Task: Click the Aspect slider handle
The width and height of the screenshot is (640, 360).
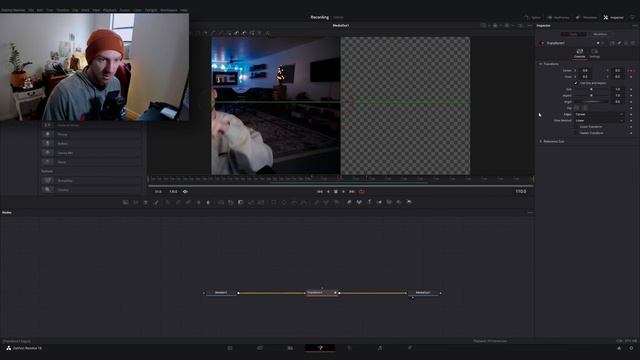Action: click(x=591, y=96)
